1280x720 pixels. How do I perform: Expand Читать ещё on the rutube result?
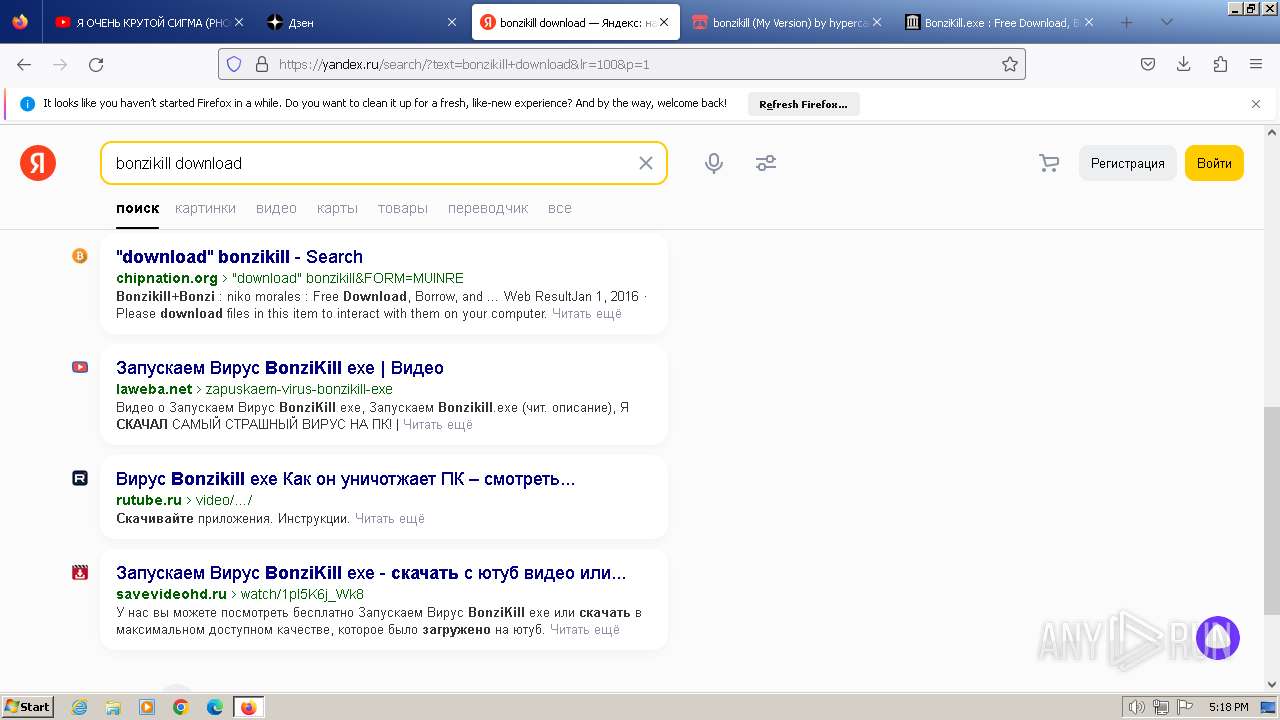click(390, 518)
